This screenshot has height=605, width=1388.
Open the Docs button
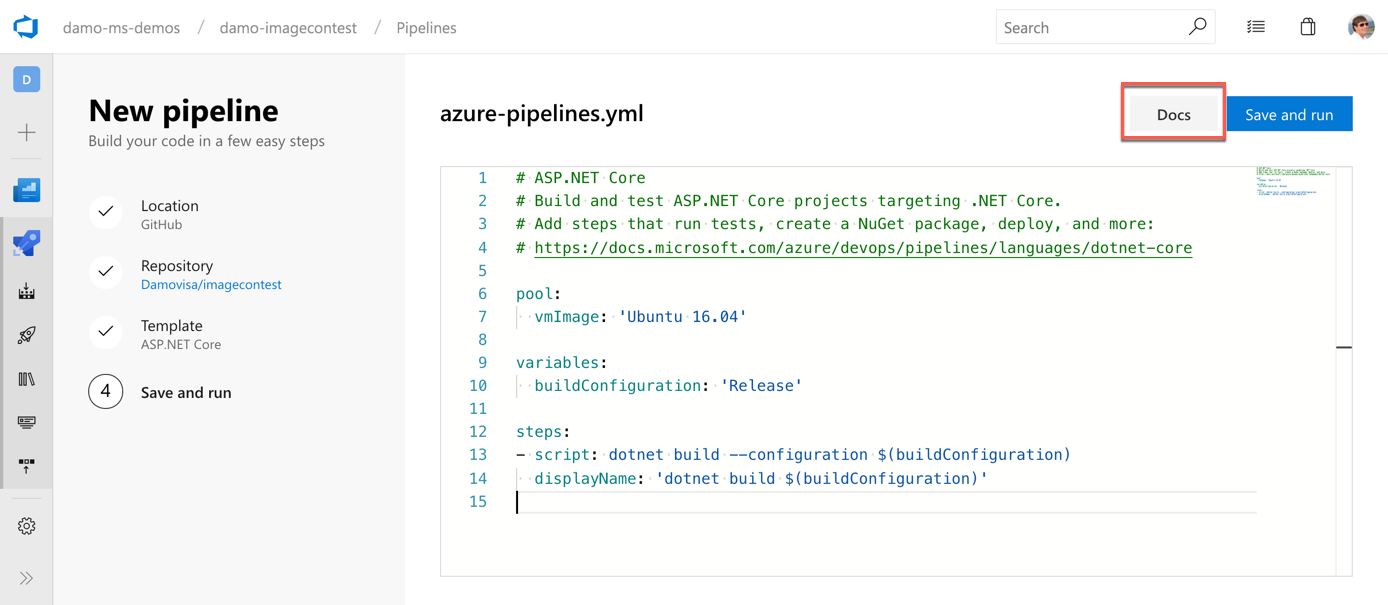[1172, 113]
